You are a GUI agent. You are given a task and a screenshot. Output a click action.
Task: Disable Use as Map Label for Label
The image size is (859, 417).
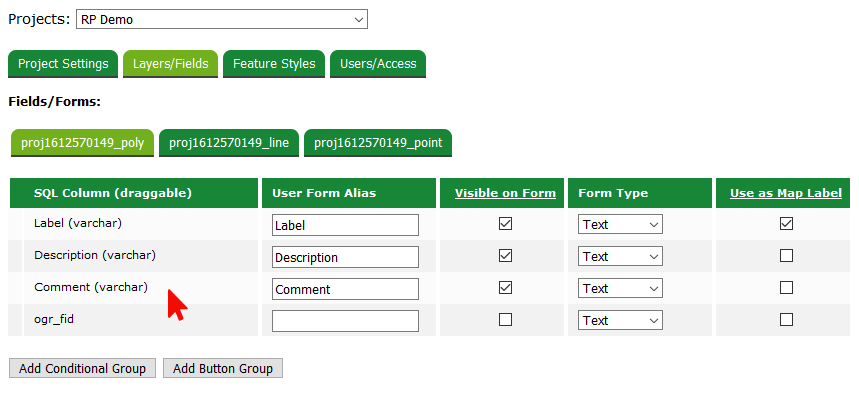[786, 224]
